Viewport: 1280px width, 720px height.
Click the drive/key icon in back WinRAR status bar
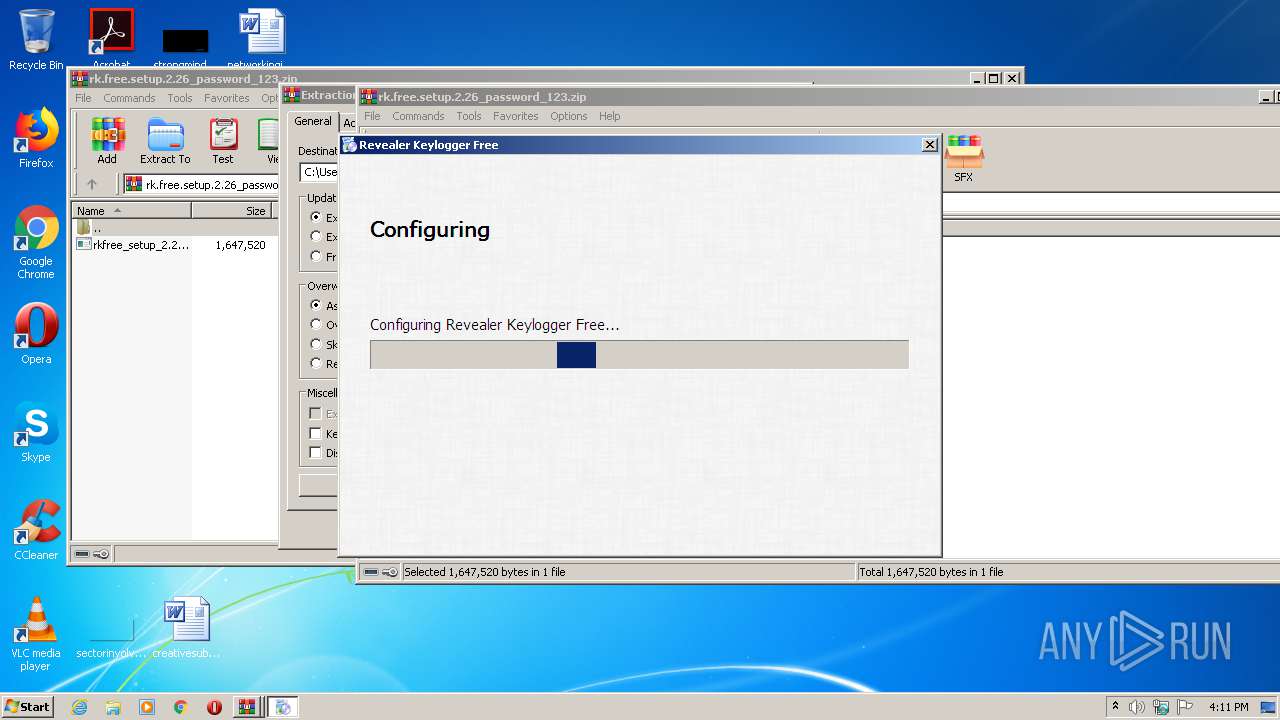(92, 554)
